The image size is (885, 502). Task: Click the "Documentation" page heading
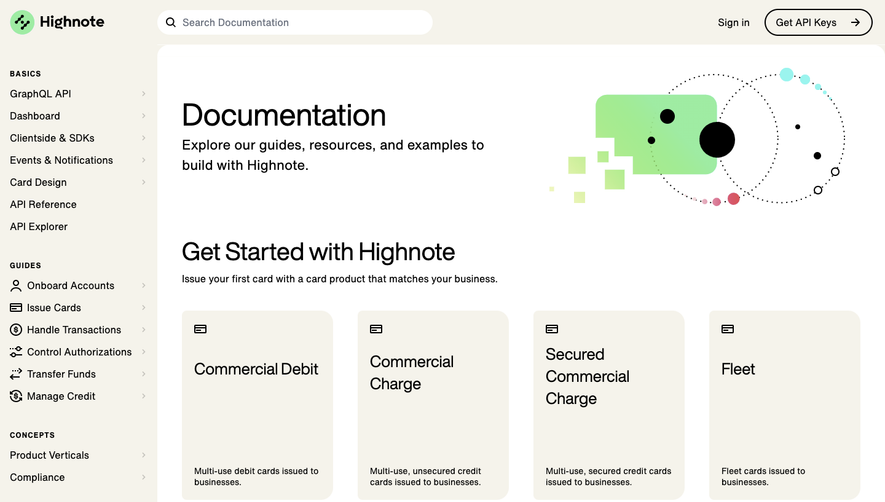pos(284,115)
